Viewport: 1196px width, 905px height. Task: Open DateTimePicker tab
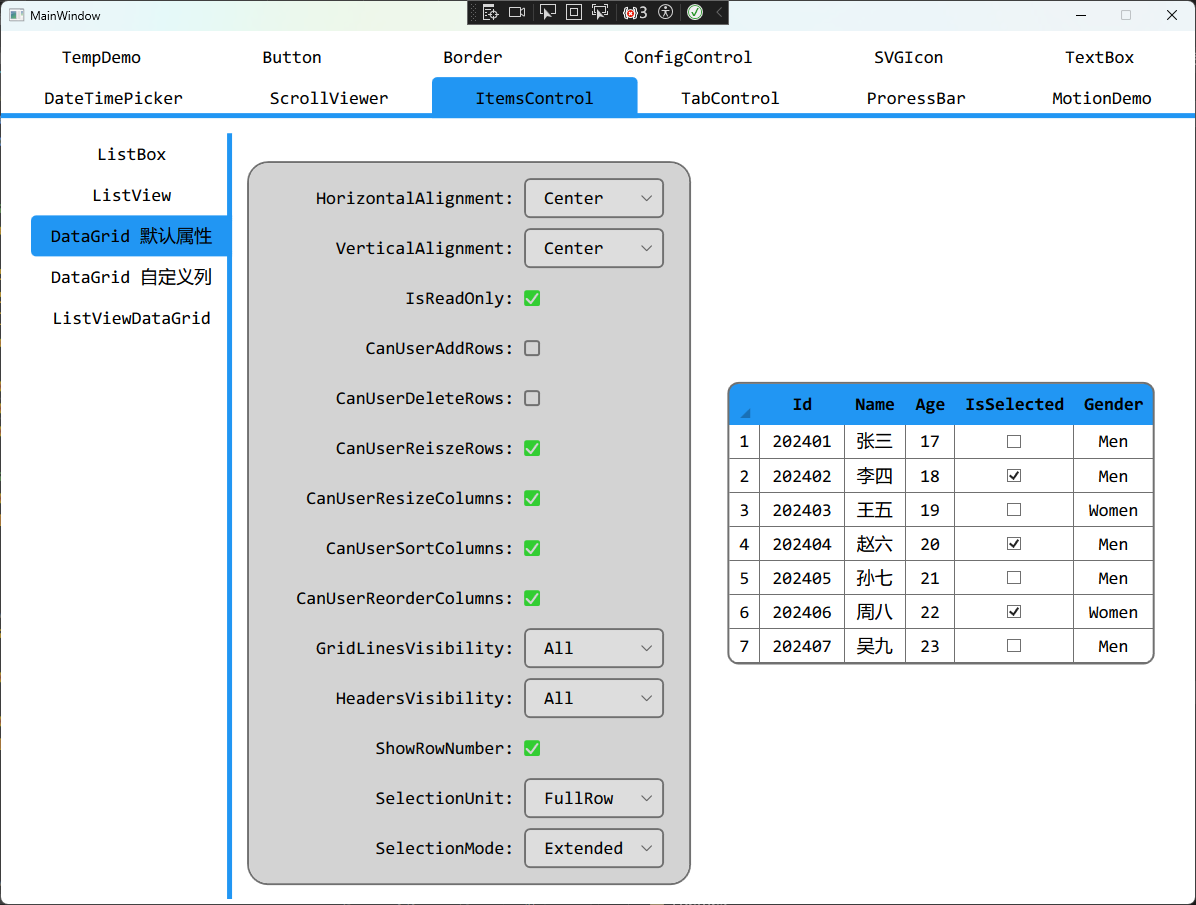114,98
